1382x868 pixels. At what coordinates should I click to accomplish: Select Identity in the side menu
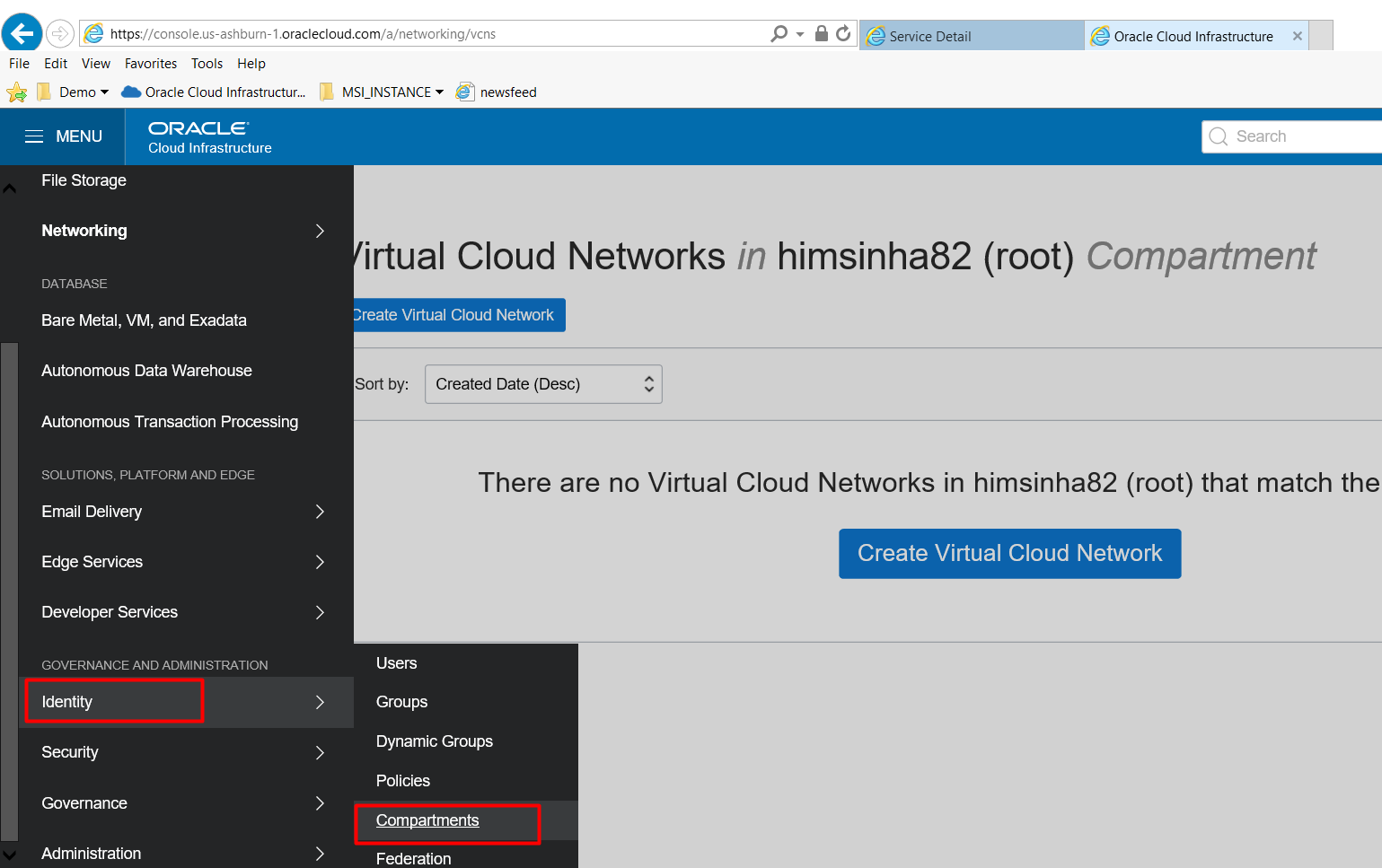(x=186, y=702)
